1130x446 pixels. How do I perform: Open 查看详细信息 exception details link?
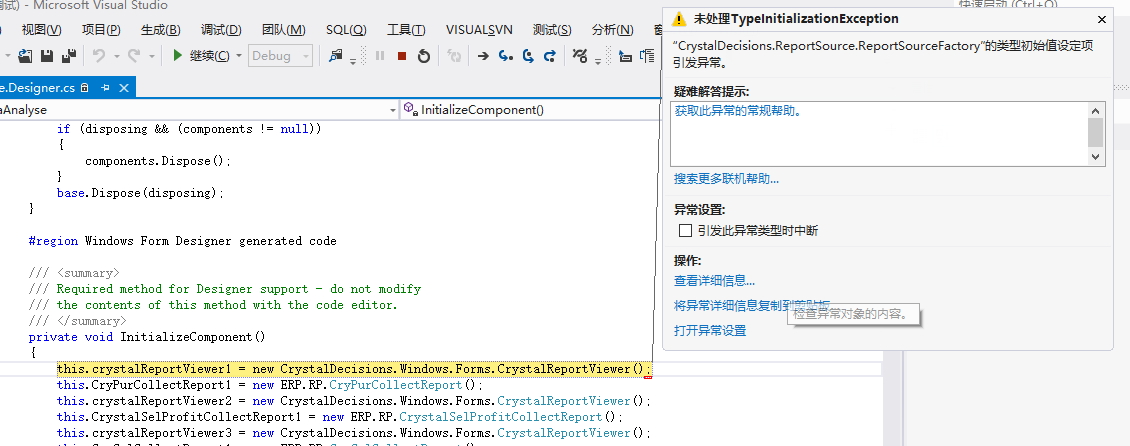[x=714, y=281]
